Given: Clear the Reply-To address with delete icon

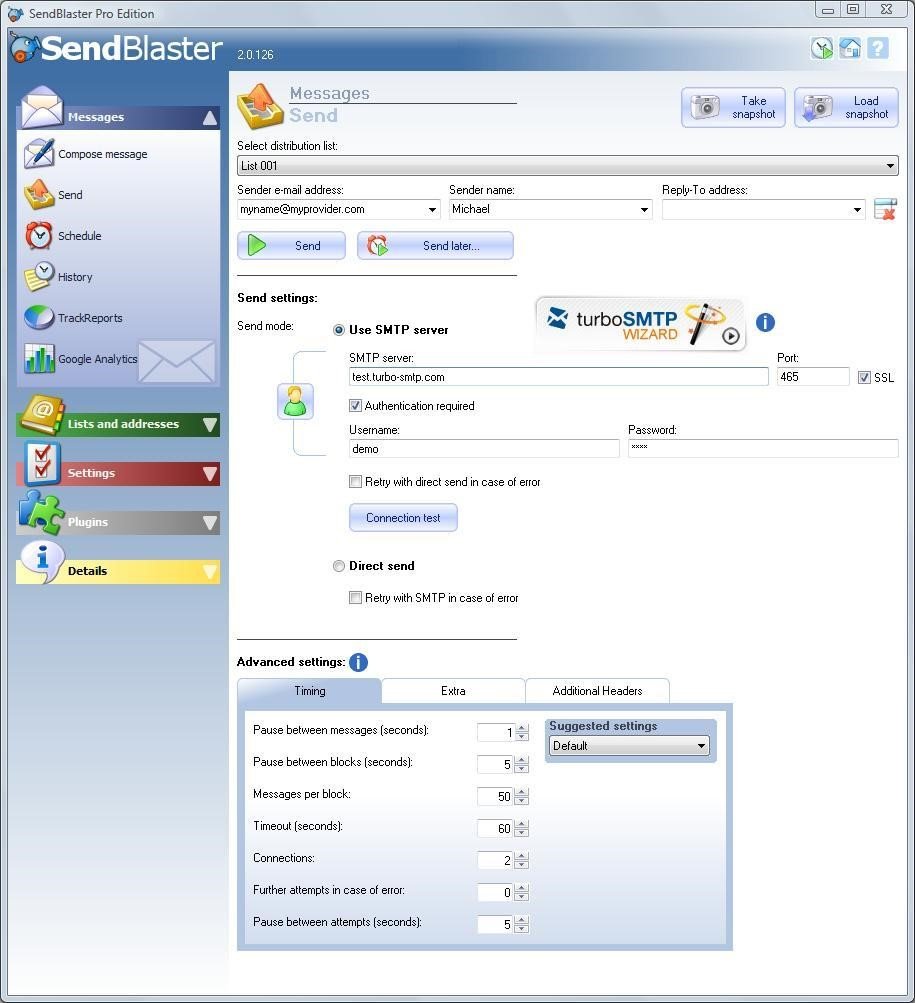Looking at the screenshot, I should click(x=885, y=209).
